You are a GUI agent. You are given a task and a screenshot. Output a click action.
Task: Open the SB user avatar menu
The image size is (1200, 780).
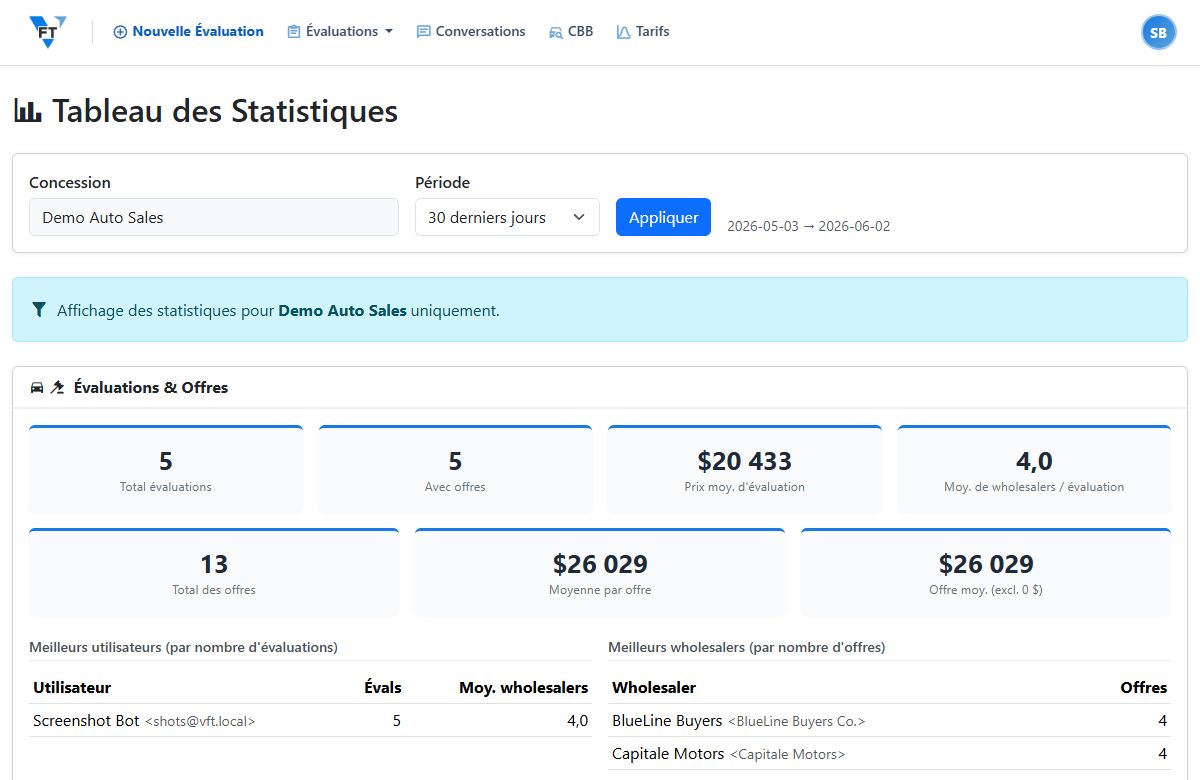(1158, 32)
